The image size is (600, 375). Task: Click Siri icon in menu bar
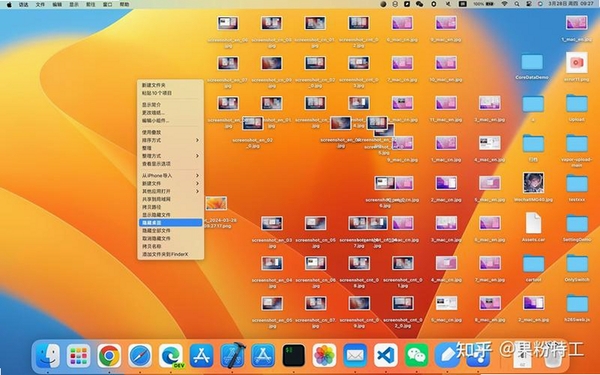(x=540, y=4)
